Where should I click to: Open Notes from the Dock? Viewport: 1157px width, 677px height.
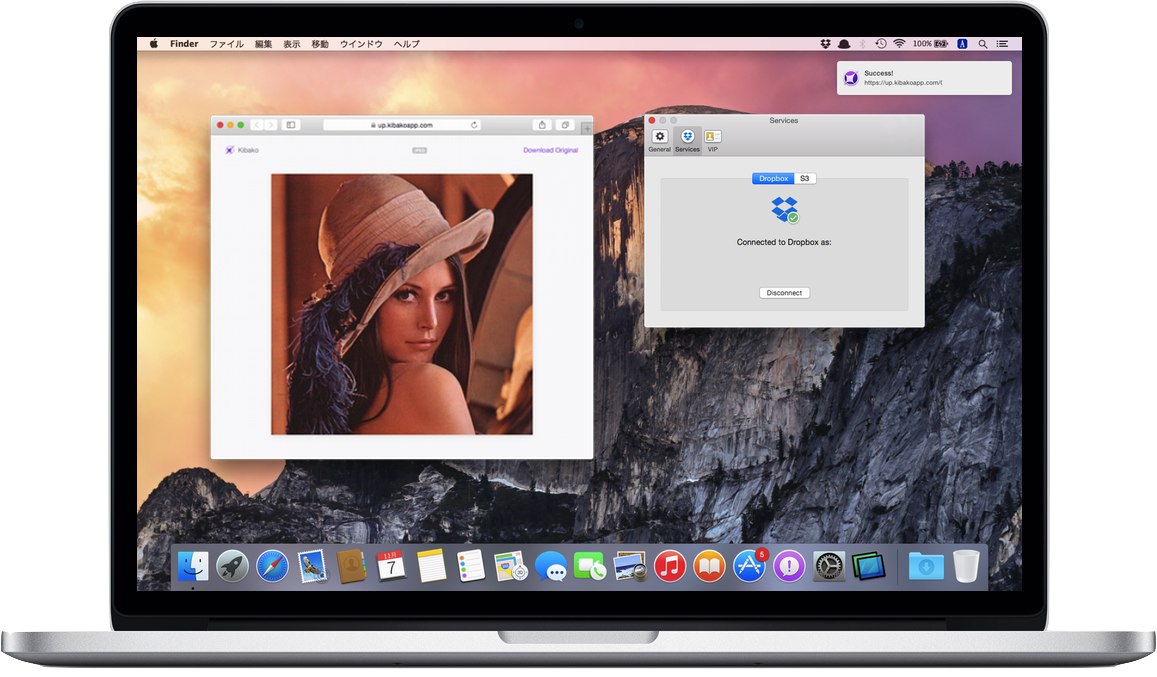(431, 567)
